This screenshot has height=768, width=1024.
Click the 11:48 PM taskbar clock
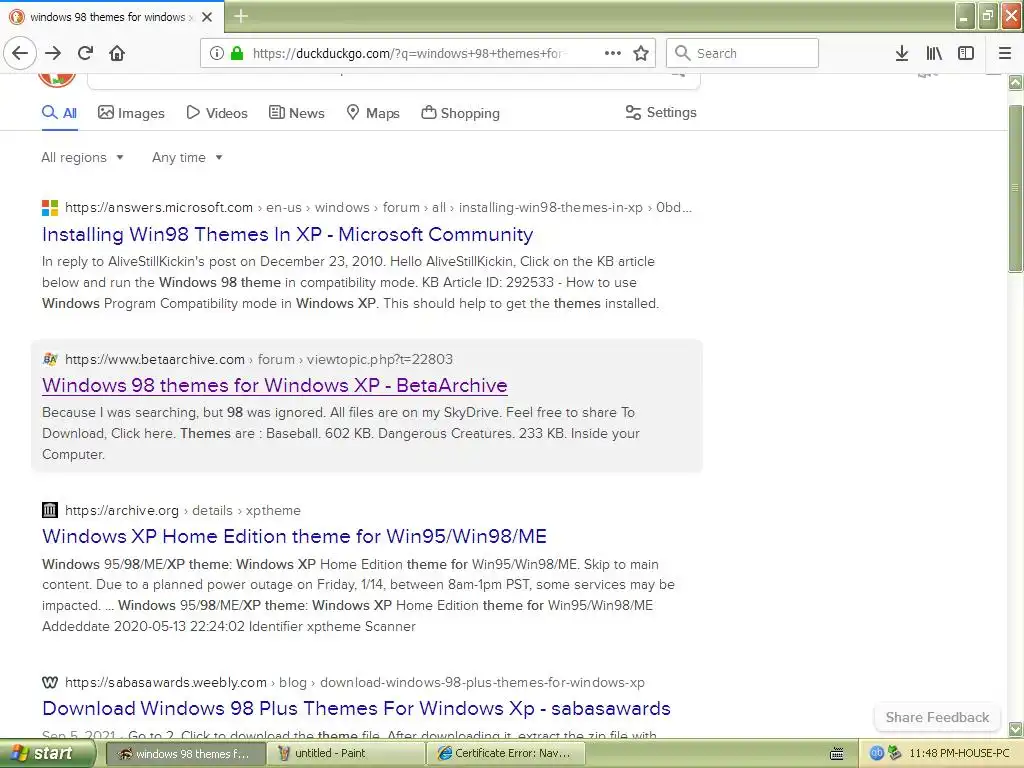[x=959, y=753]
